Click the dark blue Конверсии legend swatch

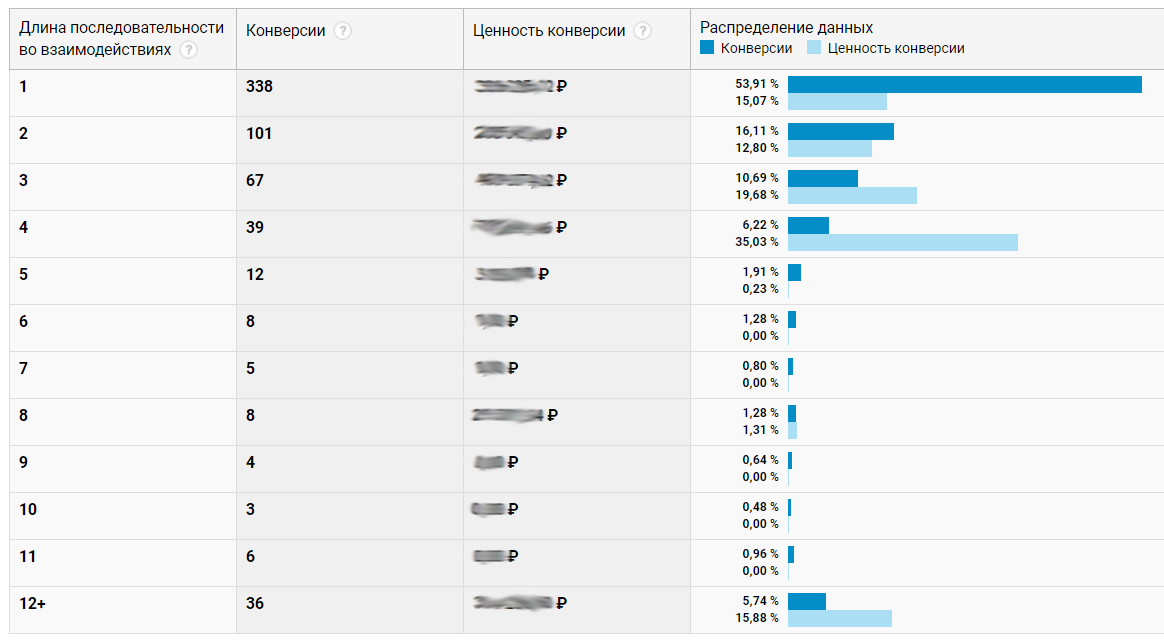707,48
